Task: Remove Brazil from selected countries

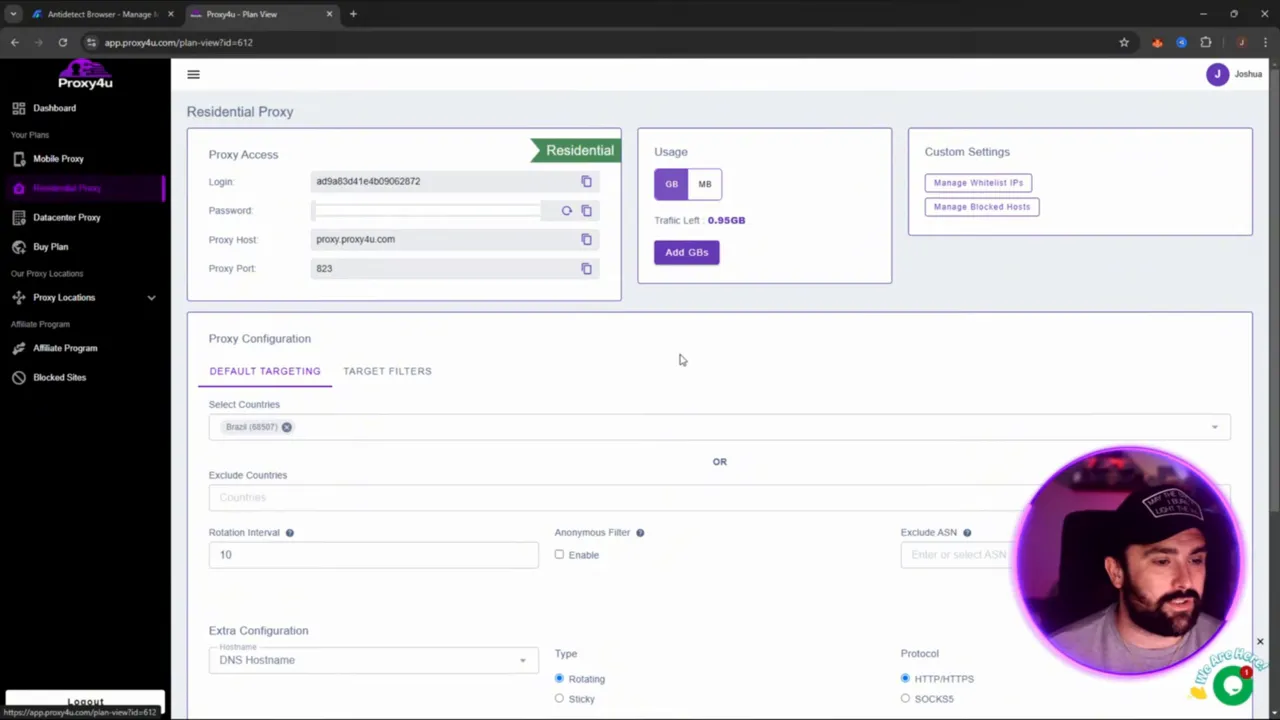Action: point(287,427)
